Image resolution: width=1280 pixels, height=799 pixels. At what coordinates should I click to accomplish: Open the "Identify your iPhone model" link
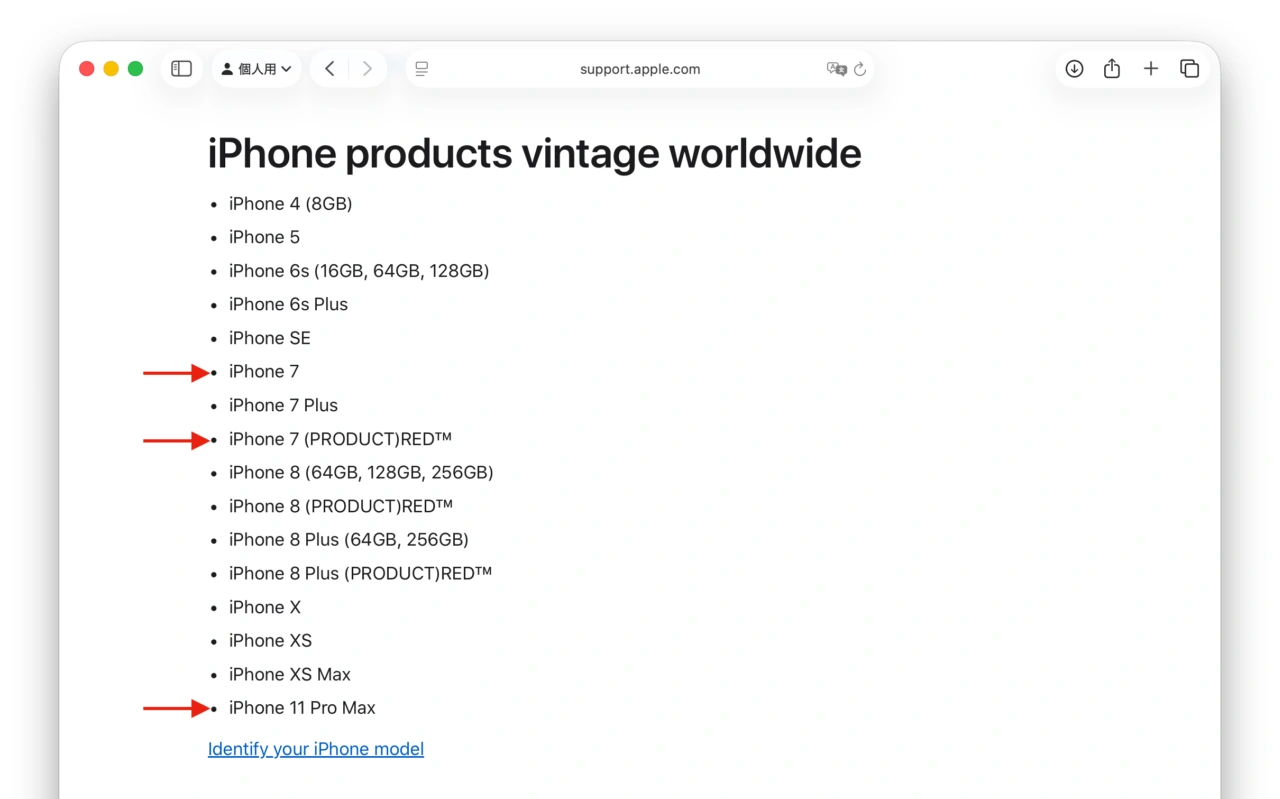315,748
